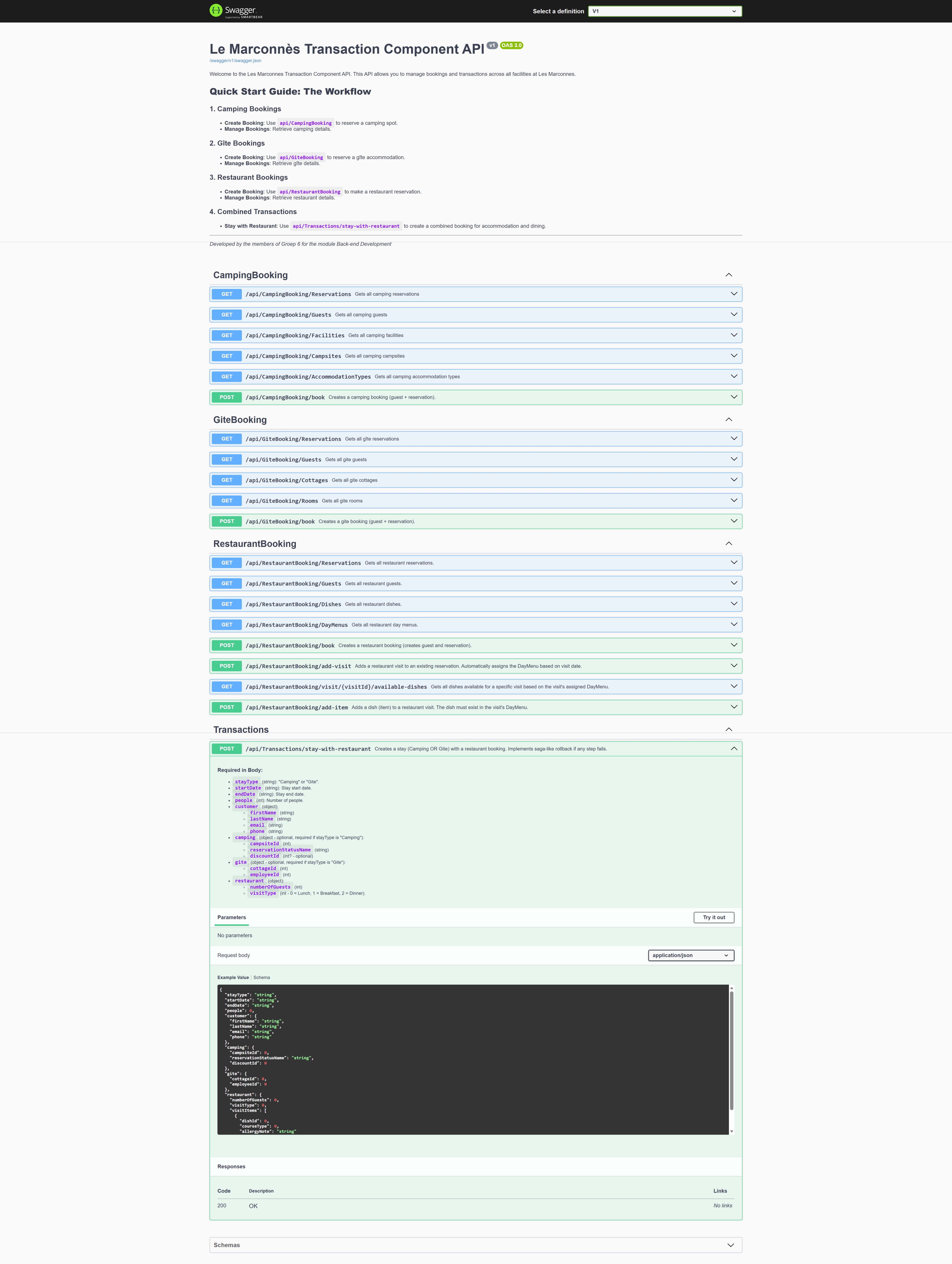Open the /api/RestaurantBooking/add-visit path
The width and height of the screenshot is (952, 1264).
pyautogui.click(x=298, y=666)
